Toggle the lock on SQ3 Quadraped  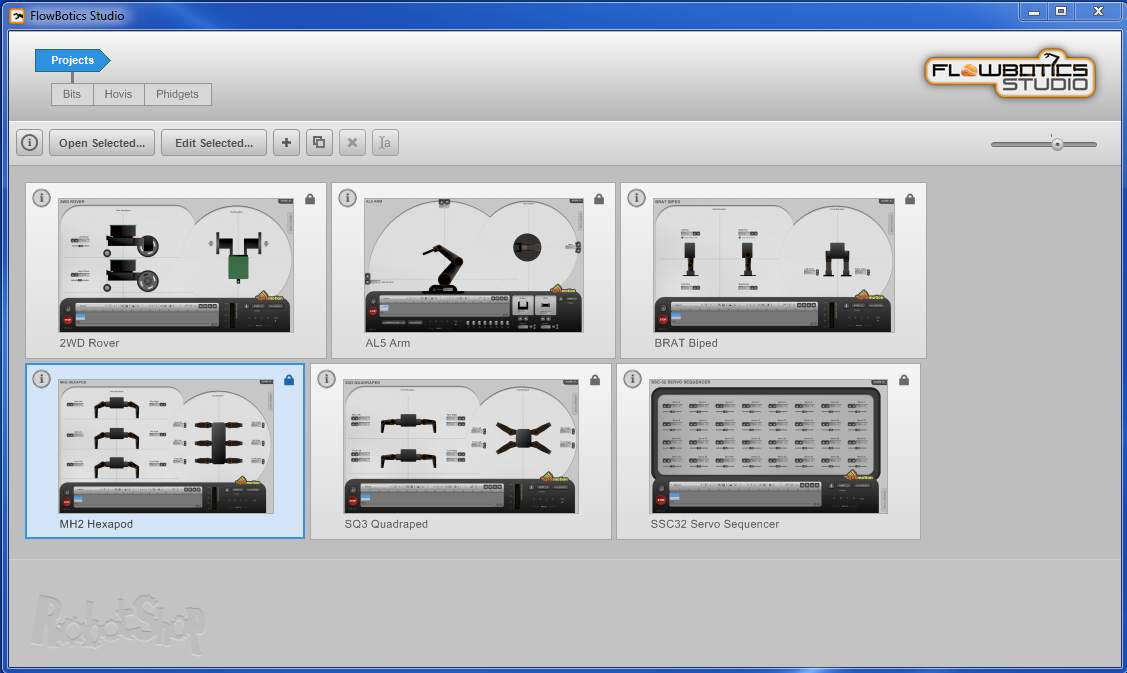[595, 379]
